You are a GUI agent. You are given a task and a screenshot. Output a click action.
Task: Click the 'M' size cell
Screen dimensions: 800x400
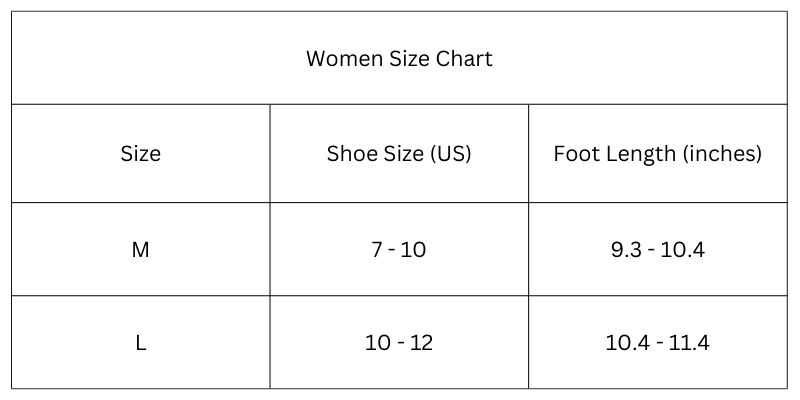(x=140, y=250)
